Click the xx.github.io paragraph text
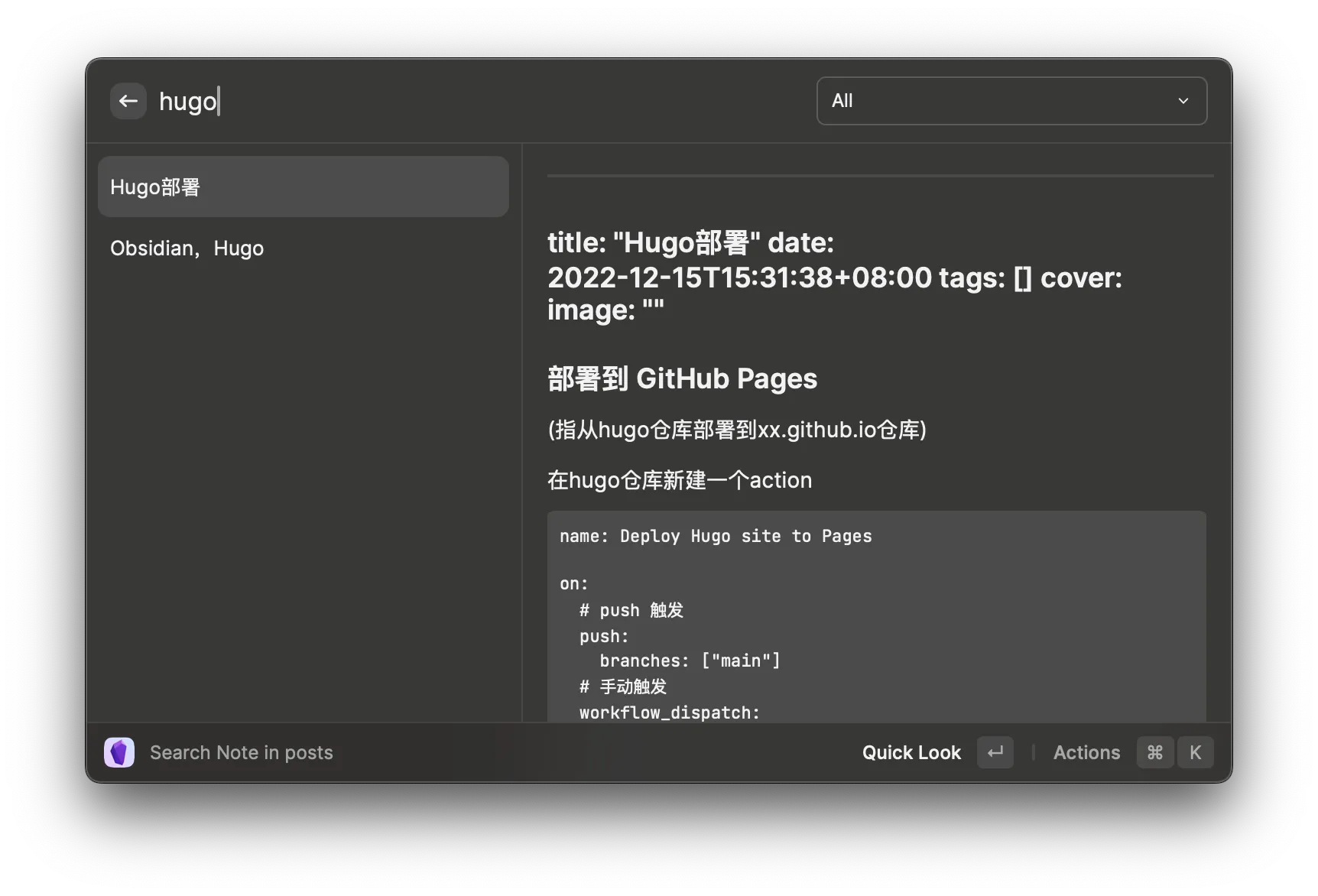 coord(737,430)
